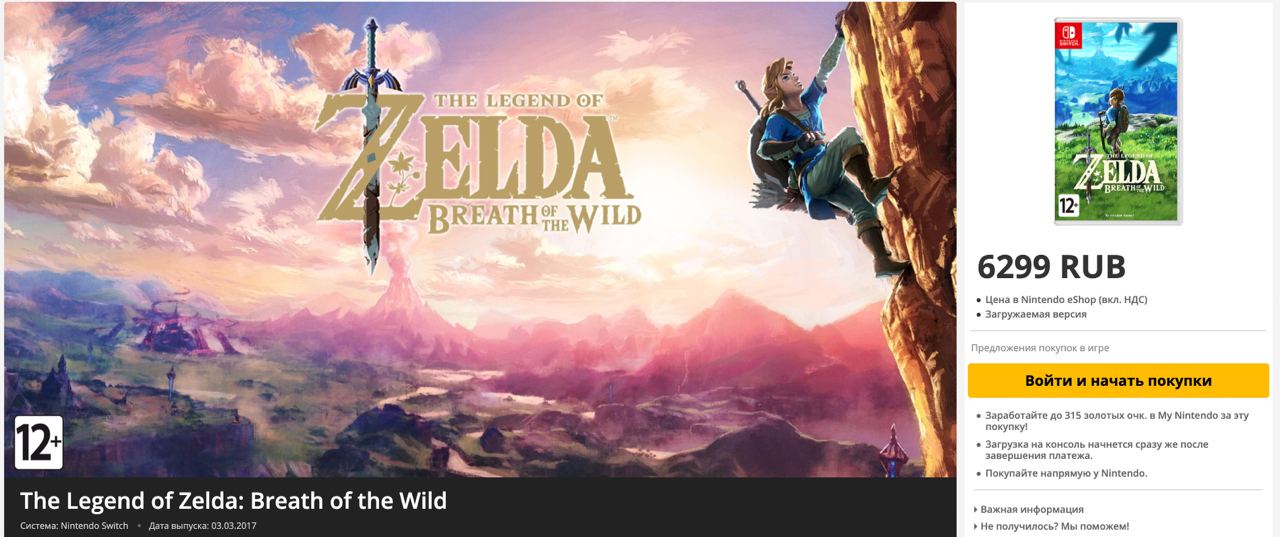Click the small 12+ rating on box art
Screen dimensions: 1280x537
point(1069,208)
